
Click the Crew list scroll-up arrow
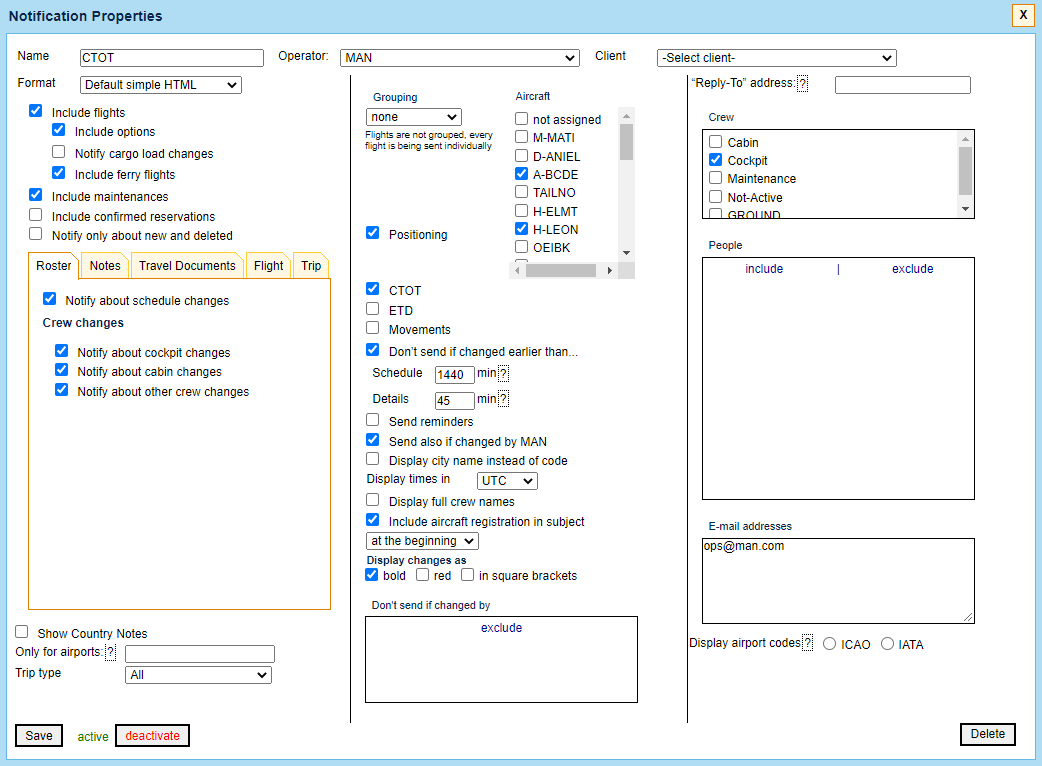[966, 138]
